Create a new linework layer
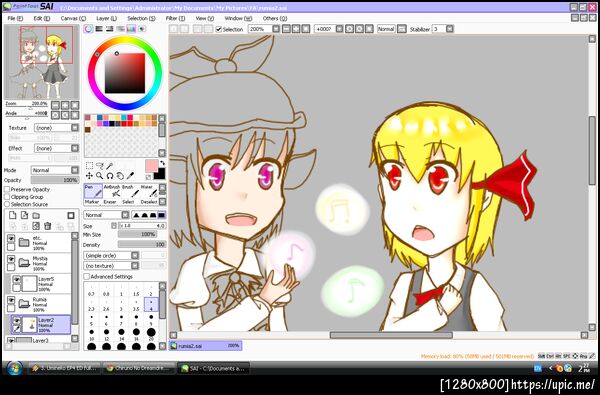Viewport: 600px width, 395px height. (x=24, y=215)
